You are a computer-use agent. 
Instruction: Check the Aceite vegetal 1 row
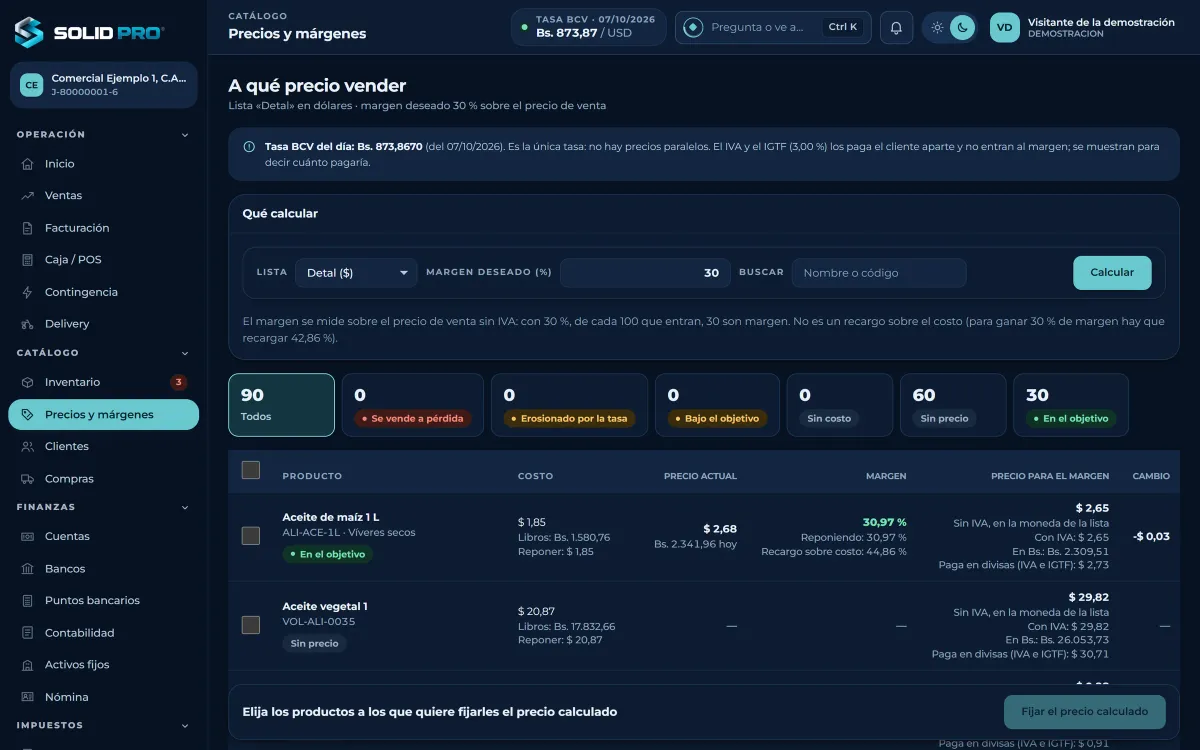251,625
